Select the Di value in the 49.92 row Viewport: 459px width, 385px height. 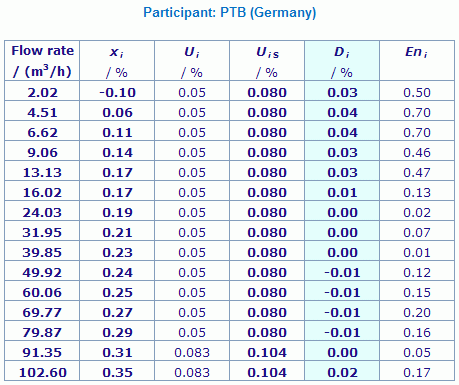[342, 271]
